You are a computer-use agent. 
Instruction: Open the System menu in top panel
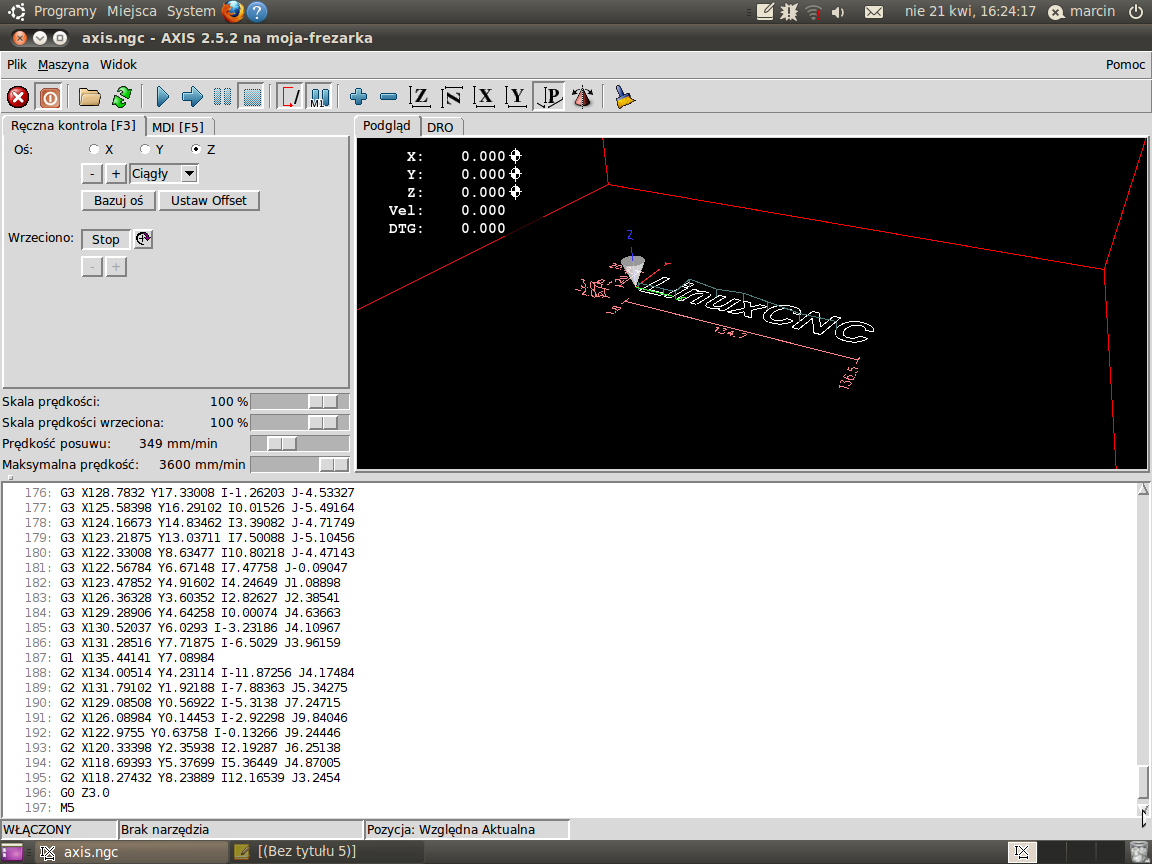click(191, 11)
